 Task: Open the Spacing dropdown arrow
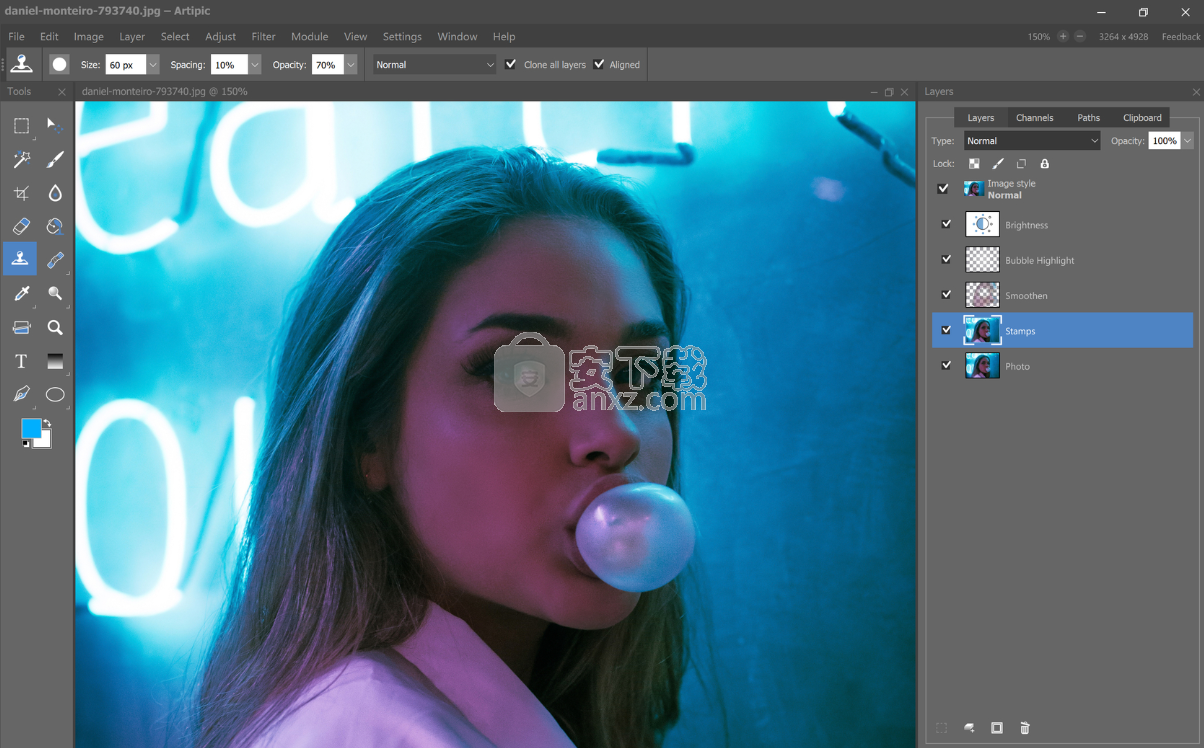[255, 64]
